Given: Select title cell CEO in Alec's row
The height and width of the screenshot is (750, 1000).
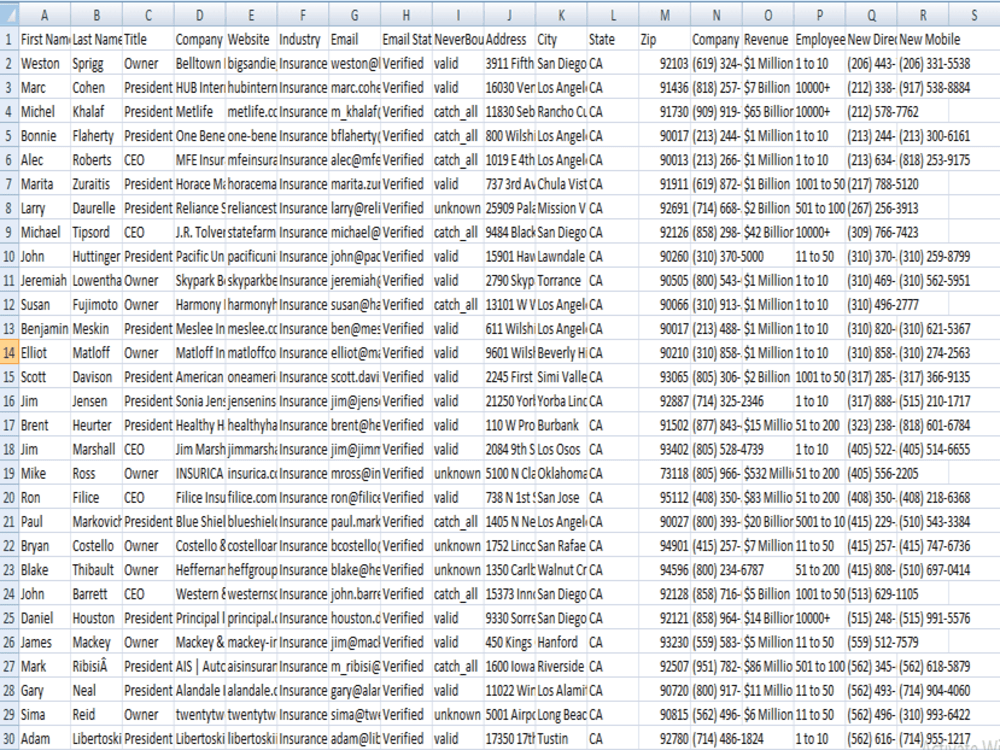Looking at the screenshot, I should coord(148,160).
